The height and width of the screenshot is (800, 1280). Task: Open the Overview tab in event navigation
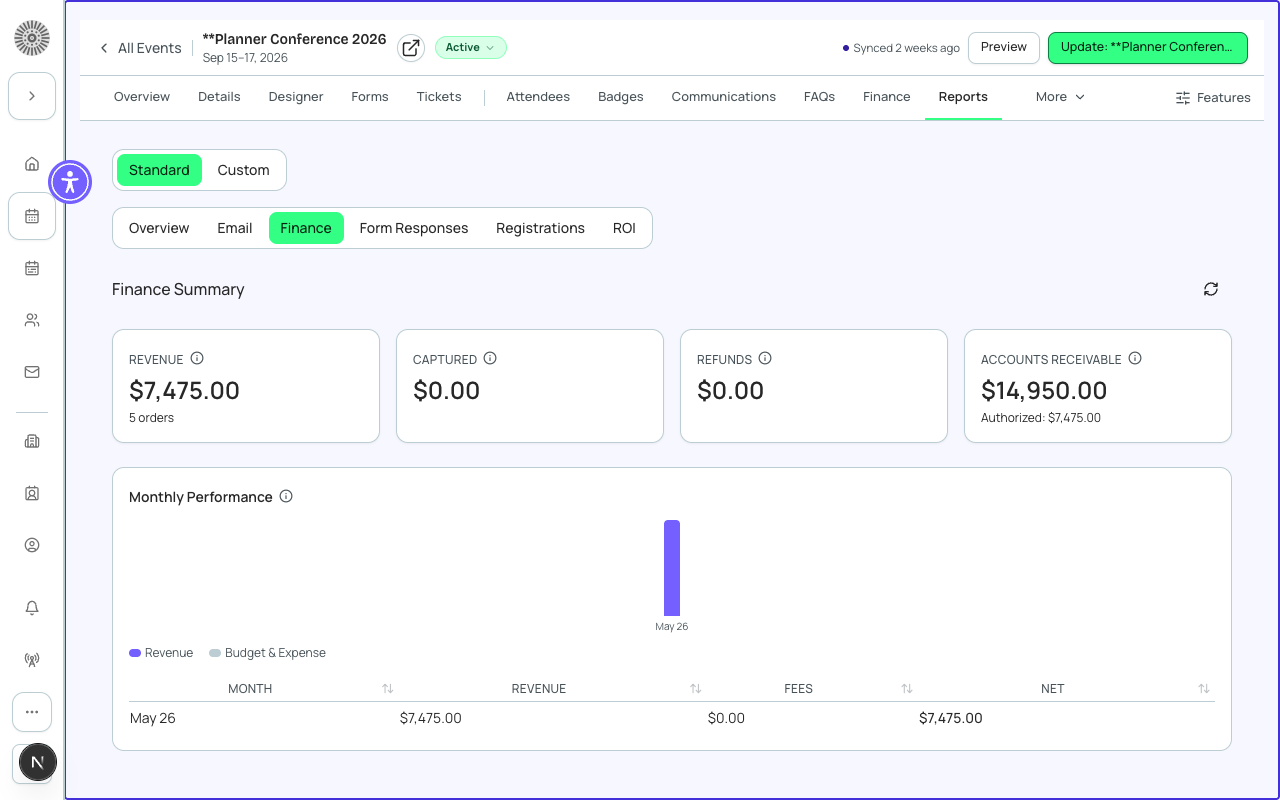point(142,97)
